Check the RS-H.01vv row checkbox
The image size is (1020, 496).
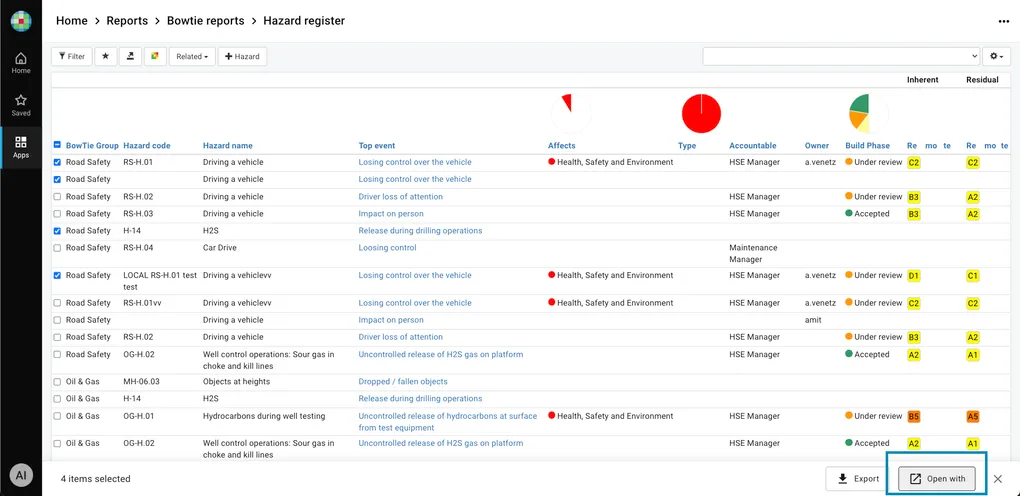(57, 303)
